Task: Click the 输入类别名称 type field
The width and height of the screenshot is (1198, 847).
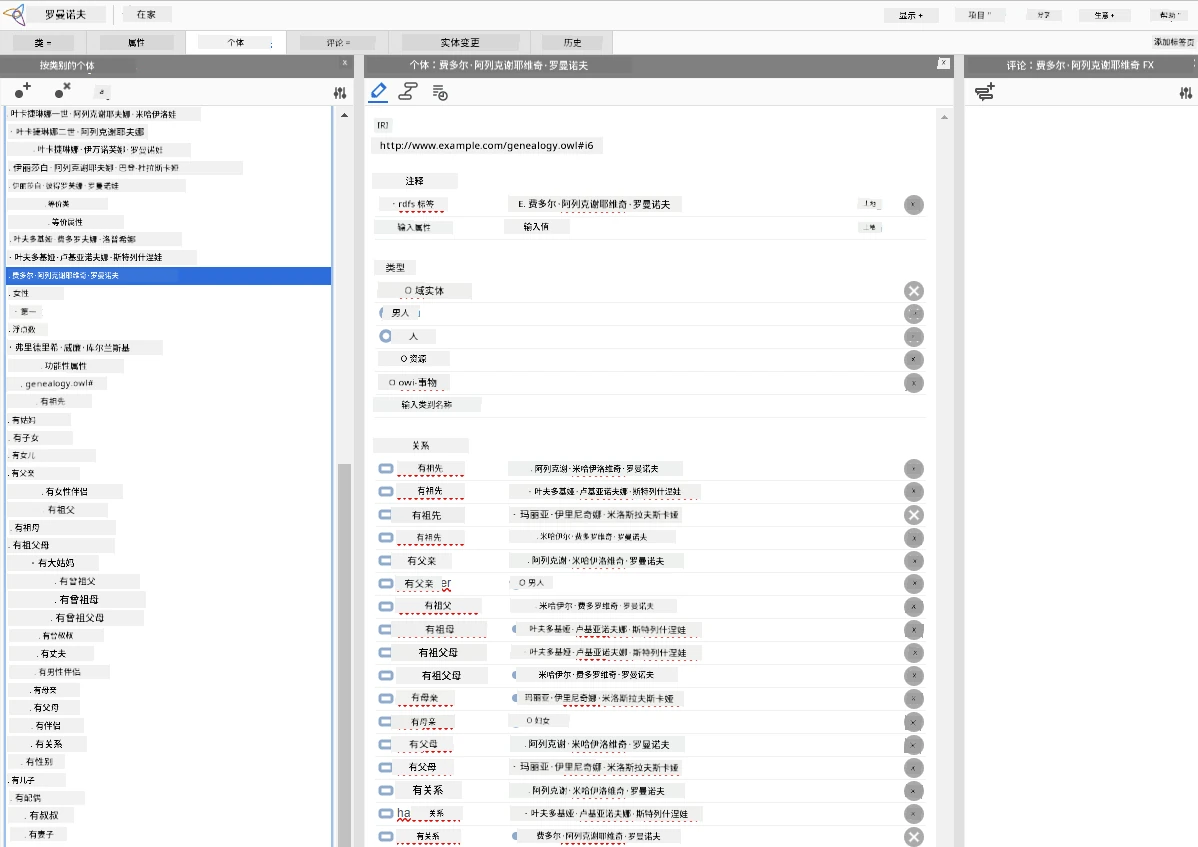Action: click(x=426, y=405)
